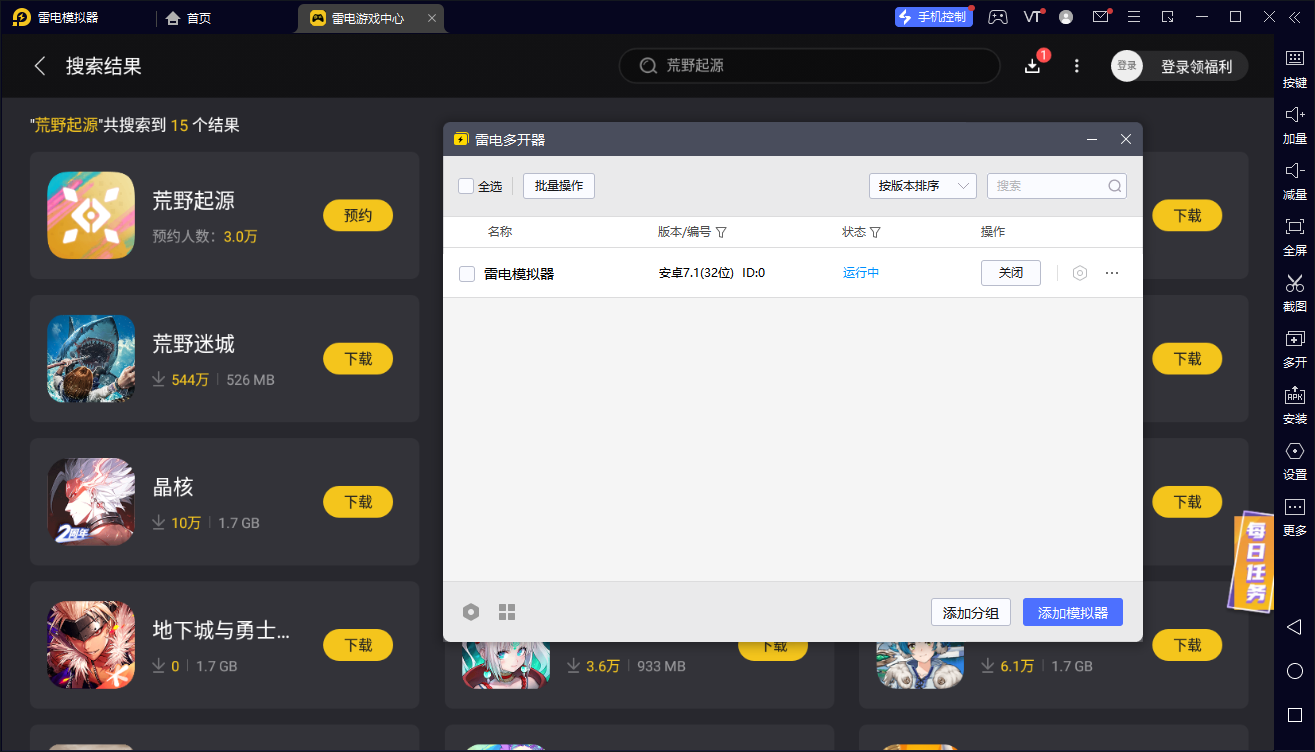The width and height of the screenshot is (1315, 752).
Task: Open 多开 multi-instance from sidebar
Action: tap(1294, 349)
